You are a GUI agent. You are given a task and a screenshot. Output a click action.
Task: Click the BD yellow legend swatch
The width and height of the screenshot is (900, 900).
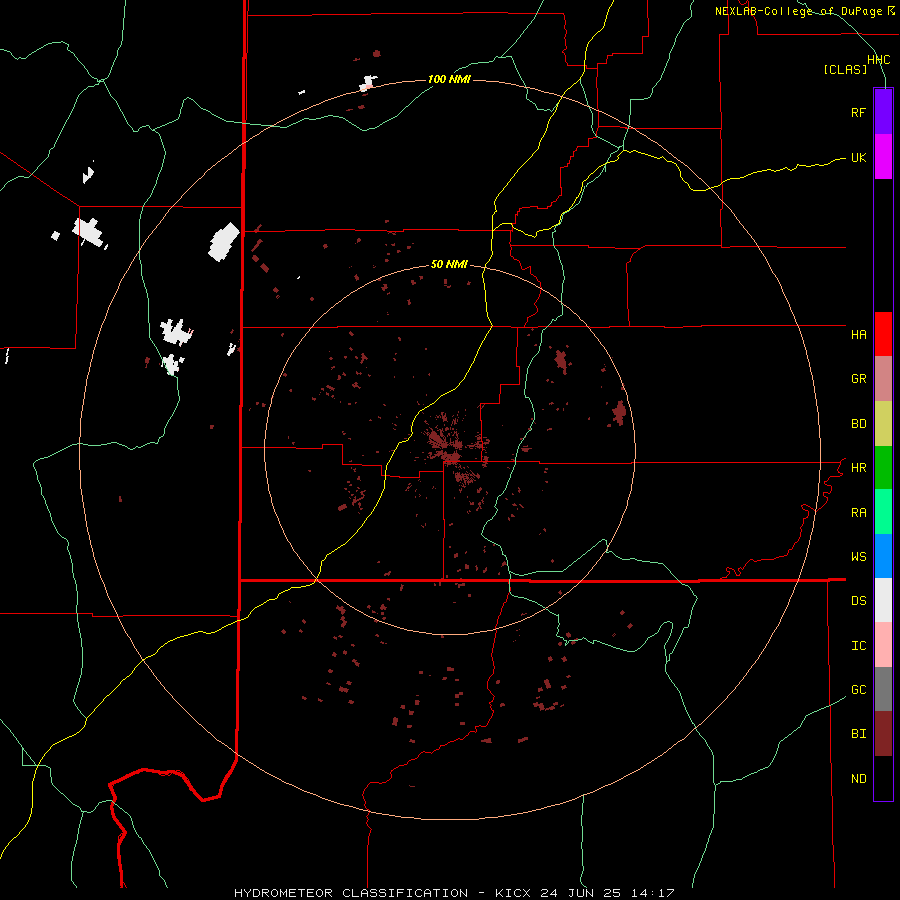tap(883, 424)
